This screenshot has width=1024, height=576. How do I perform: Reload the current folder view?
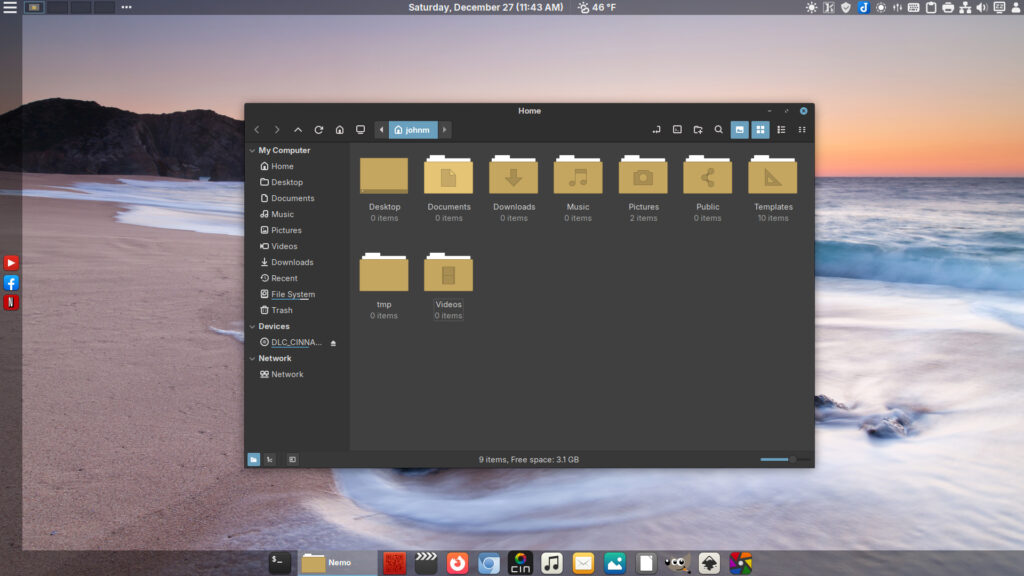(319, 130)
